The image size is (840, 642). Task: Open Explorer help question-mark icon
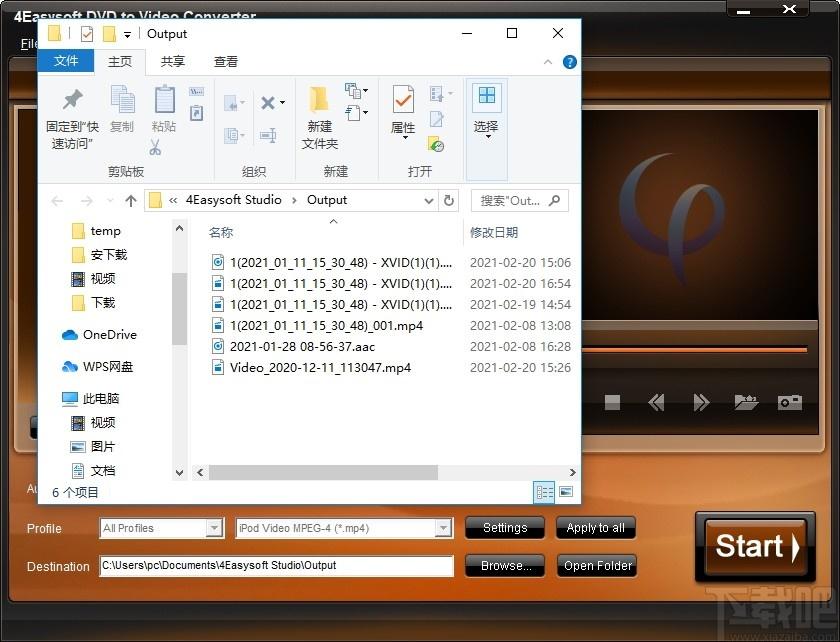569,62
